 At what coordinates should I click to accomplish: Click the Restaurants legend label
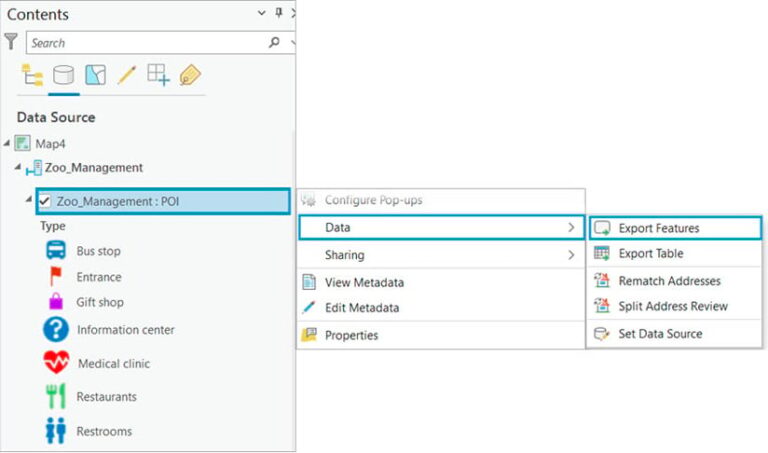click(x=106, y=397)
